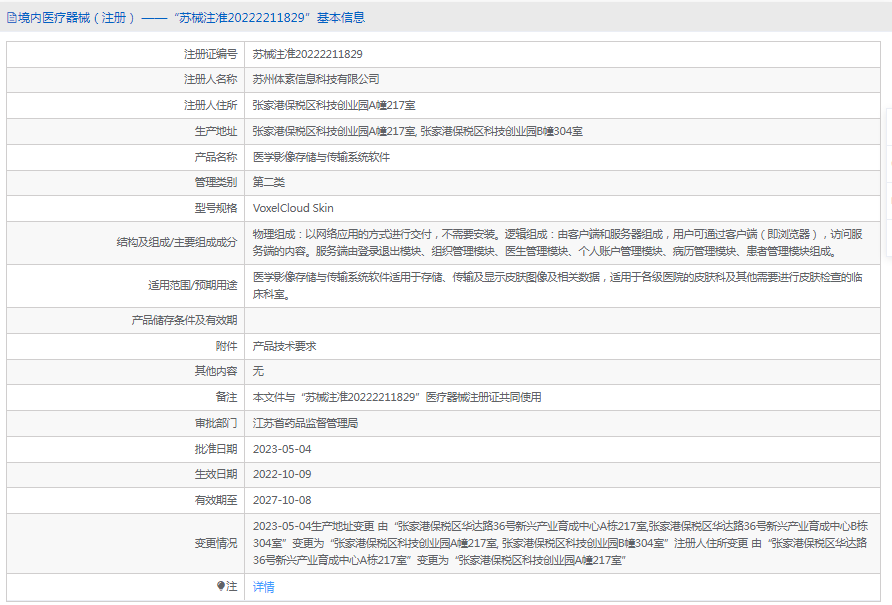The height and width of the screenshot is (605, 892).
Task: Select the 第二类 management class value
Action: coord(269,182)
